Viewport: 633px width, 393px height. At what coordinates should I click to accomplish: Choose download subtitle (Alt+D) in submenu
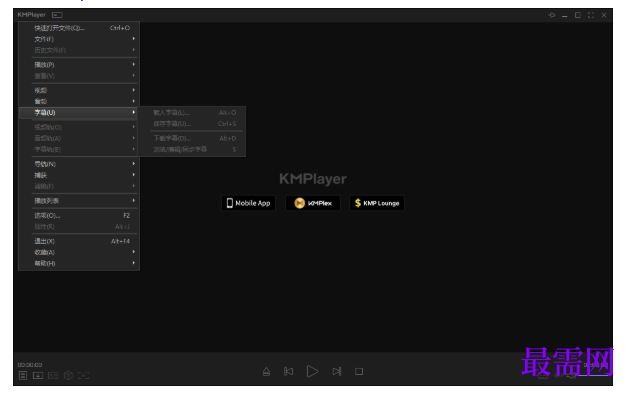(193, 138)
